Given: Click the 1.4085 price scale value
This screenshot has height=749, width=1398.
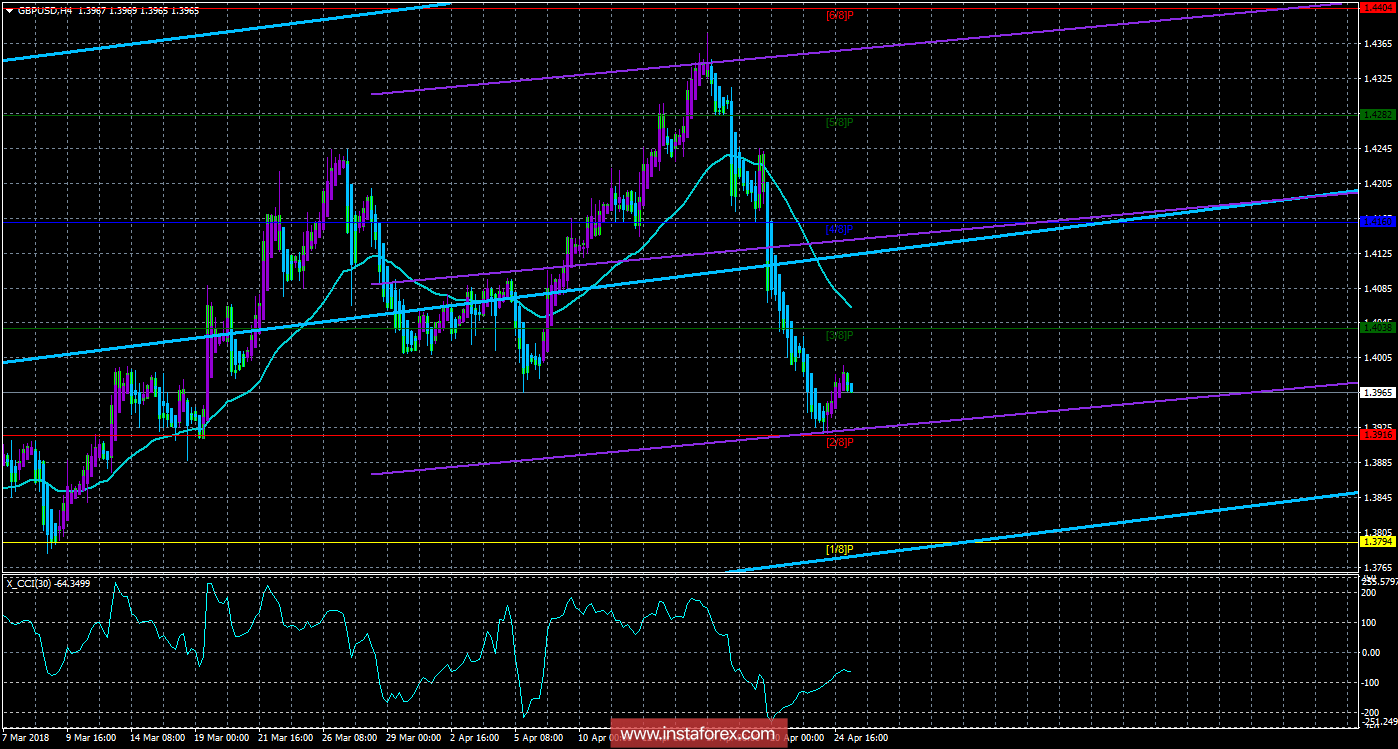Looking at the screenshot, I should [x=1378, y=288].
